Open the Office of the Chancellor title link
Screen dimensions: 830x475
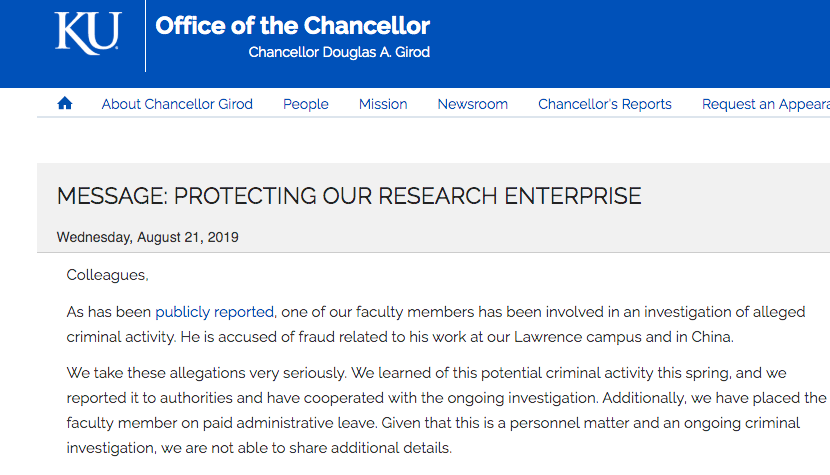[292, 26]
